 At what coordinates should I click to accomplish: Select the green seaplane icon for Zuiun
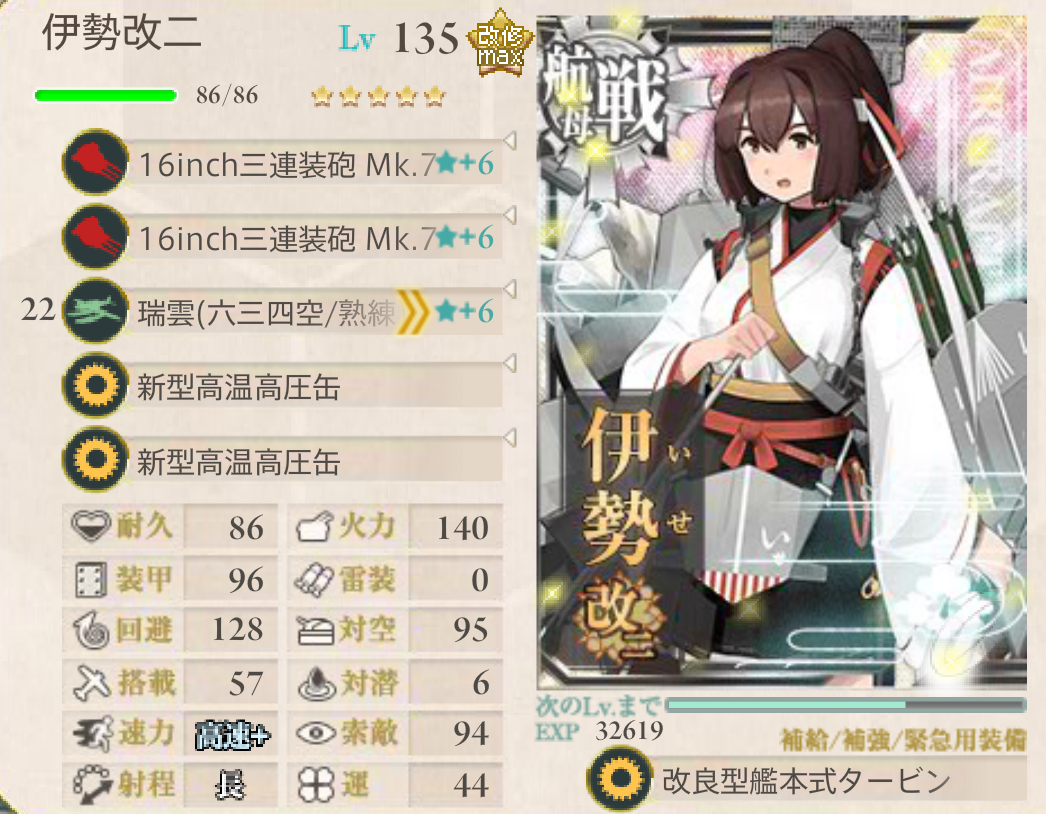tap(94, 311)
